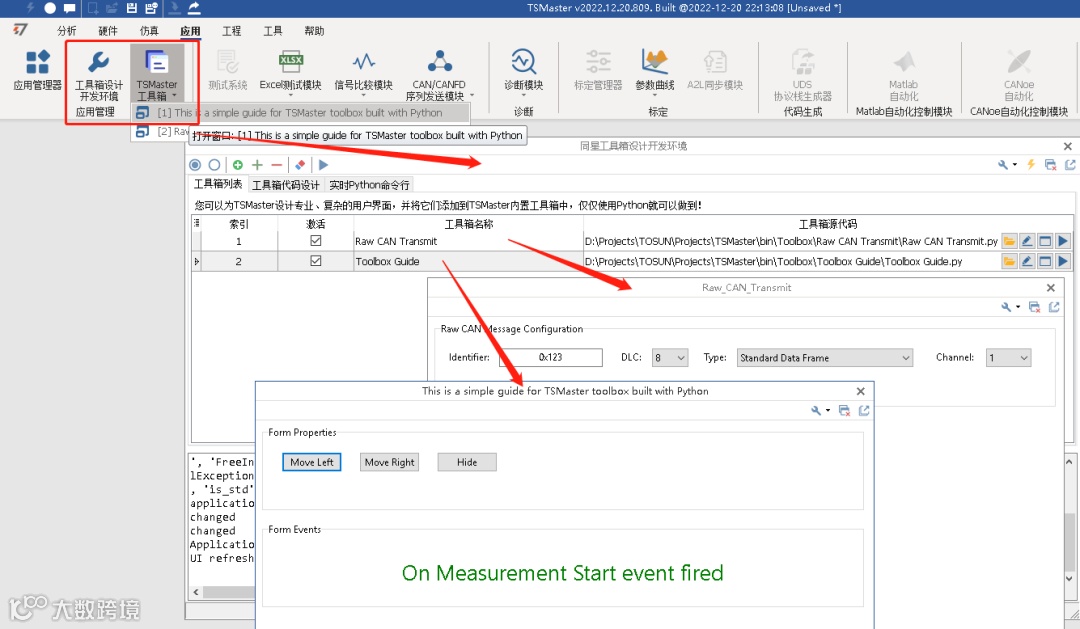Viewport: 1080px width, 629px height.
Task: Click the green plus icon in toolbox toolbar
Action: point(257,165)
